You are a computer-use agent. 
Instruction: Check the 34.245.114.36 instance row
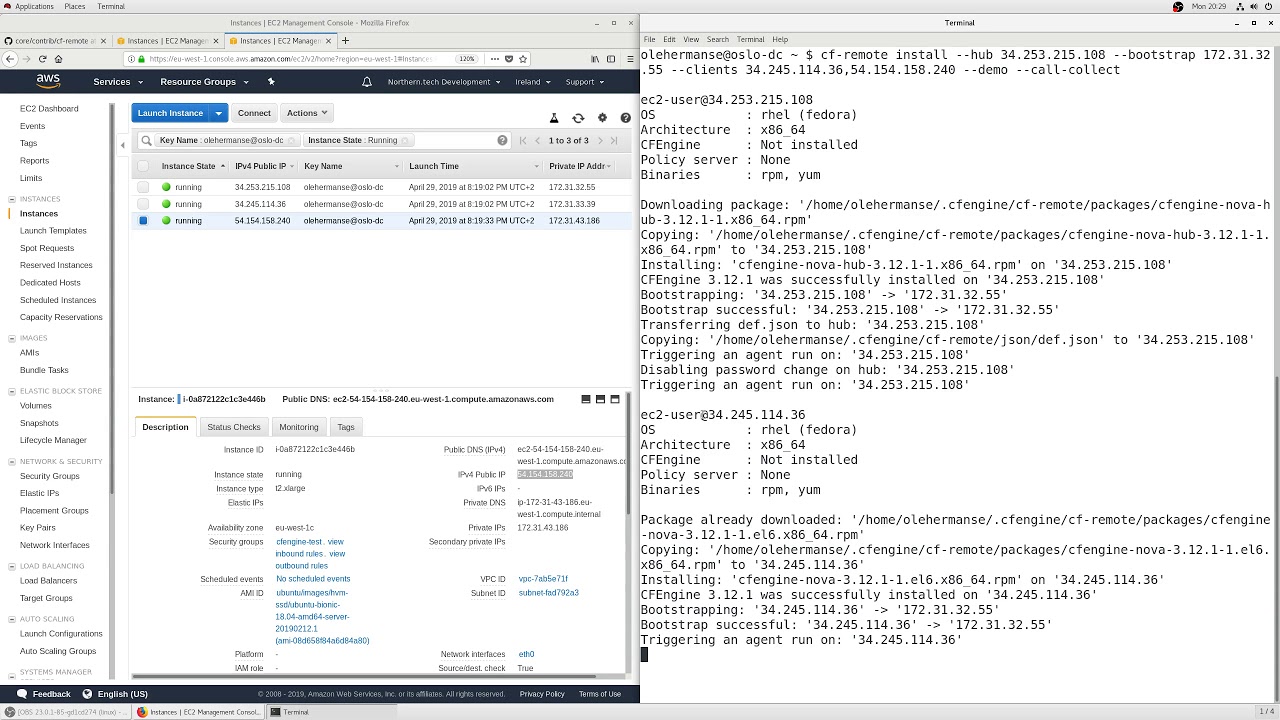[x=143, y=204]
